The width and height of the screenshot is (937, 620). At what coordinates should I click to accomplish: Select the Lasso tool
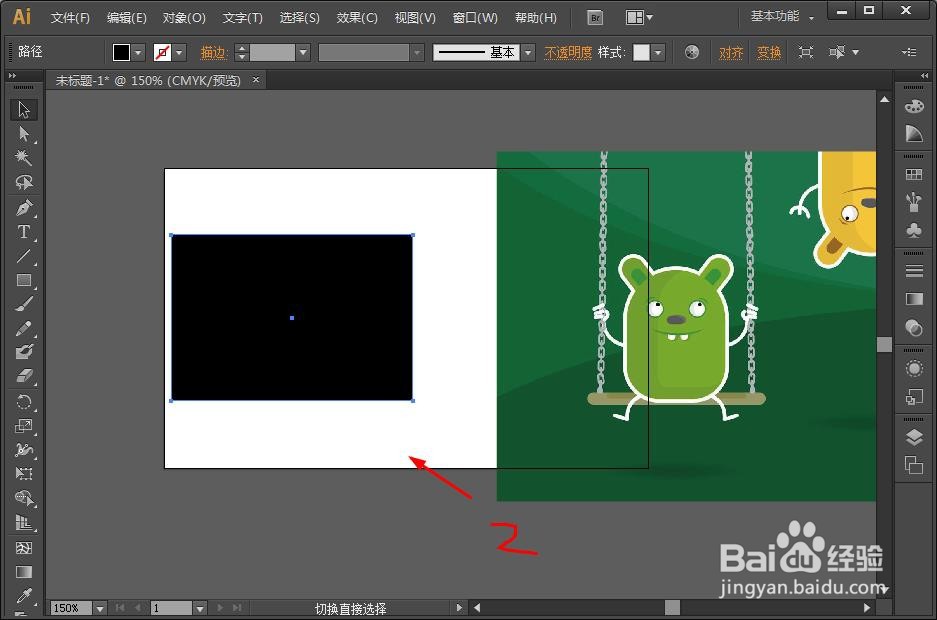(x=24, y=182)
